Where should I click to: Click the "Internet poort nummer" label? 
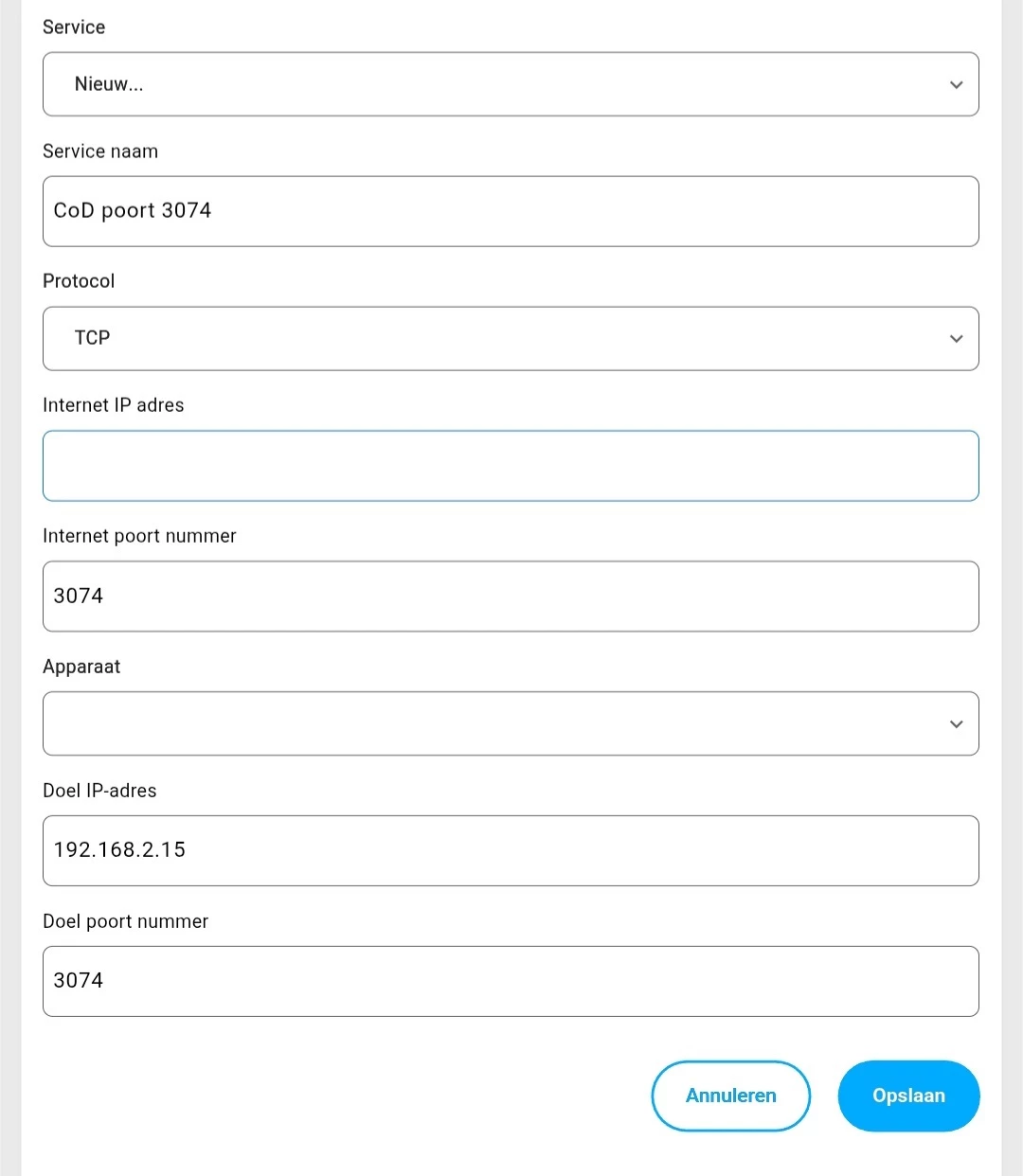click(139, 536)
